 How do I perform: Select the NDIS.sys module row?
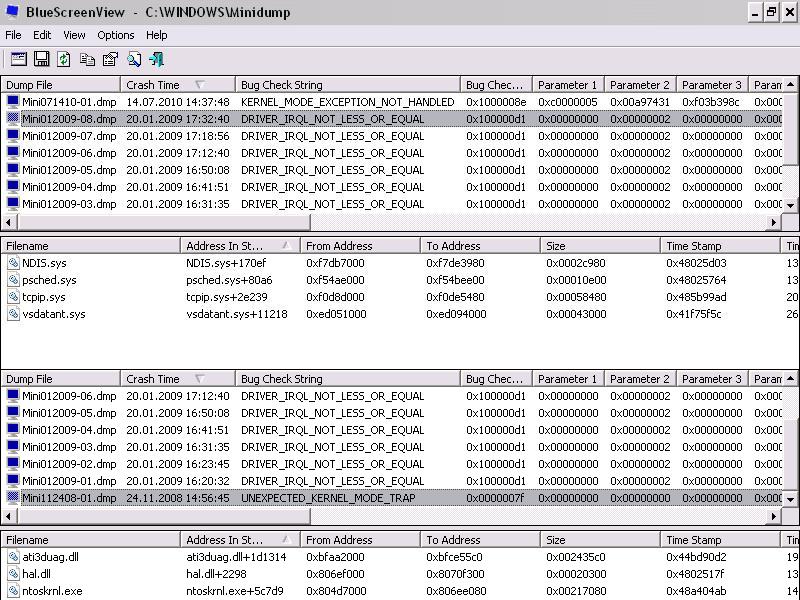(399, 263)
